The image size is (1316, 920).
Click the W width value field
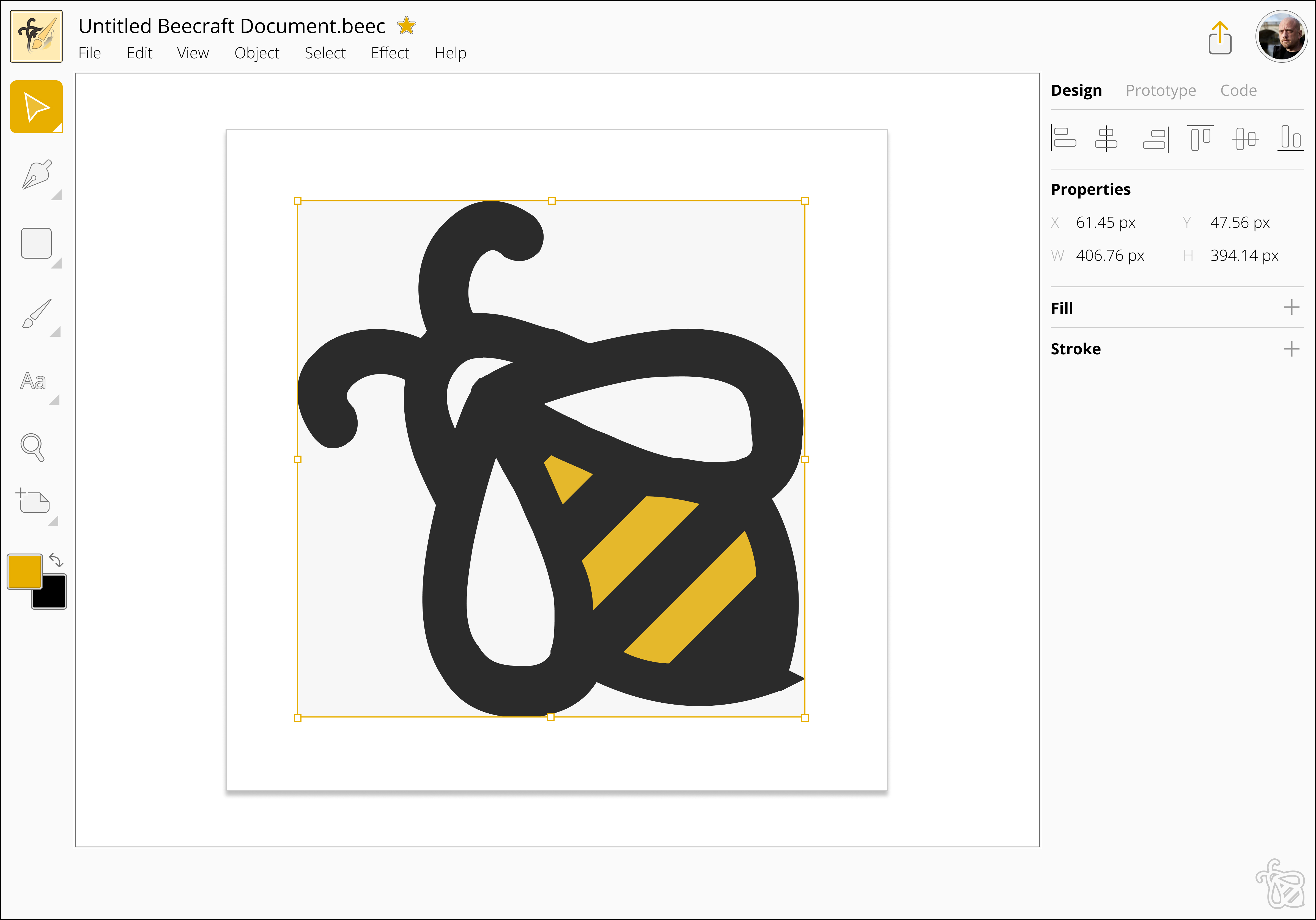(x=1110, y=256)
